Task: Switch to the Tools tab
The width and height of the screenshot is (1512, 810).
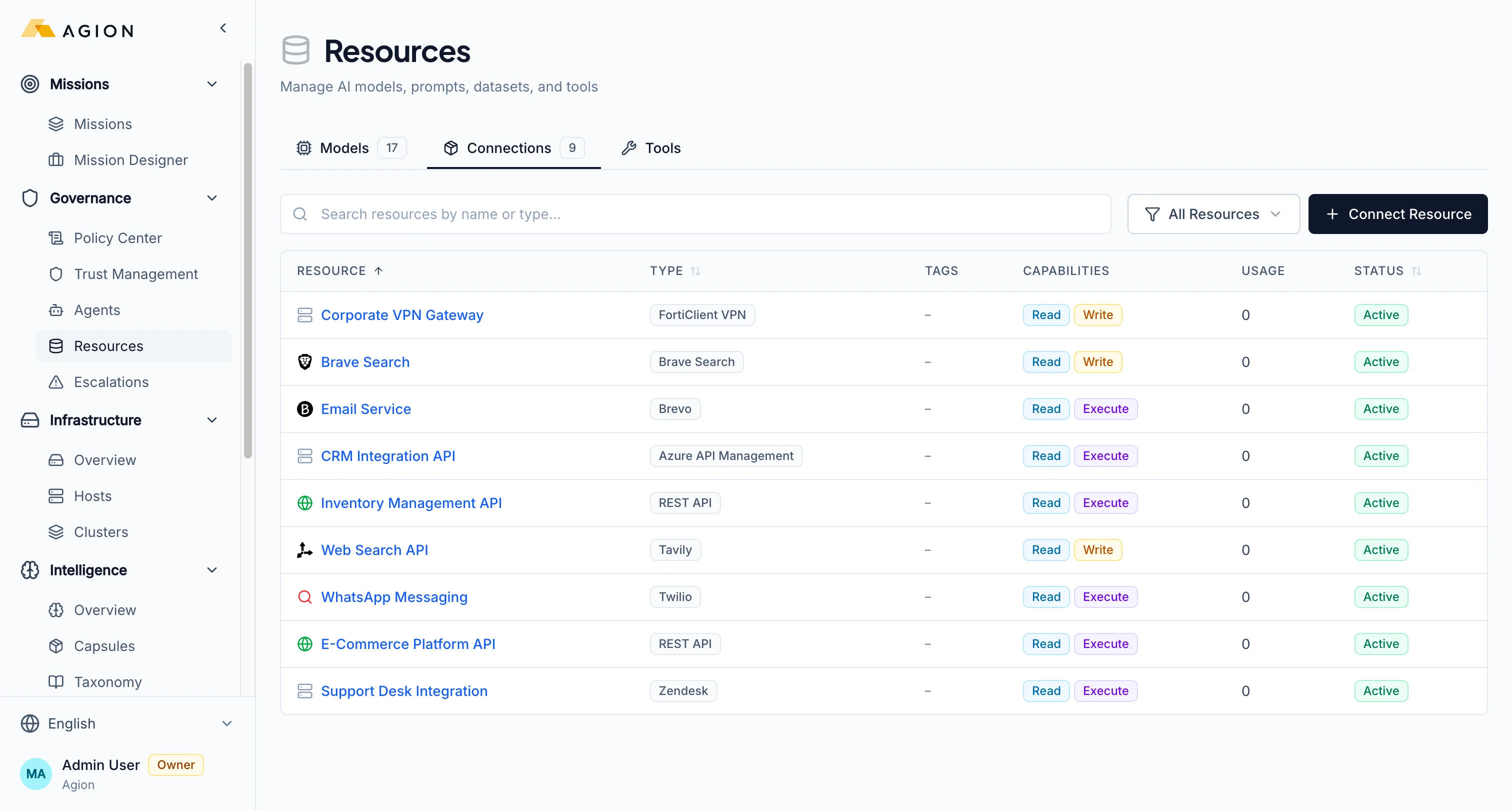Action: 651,148
